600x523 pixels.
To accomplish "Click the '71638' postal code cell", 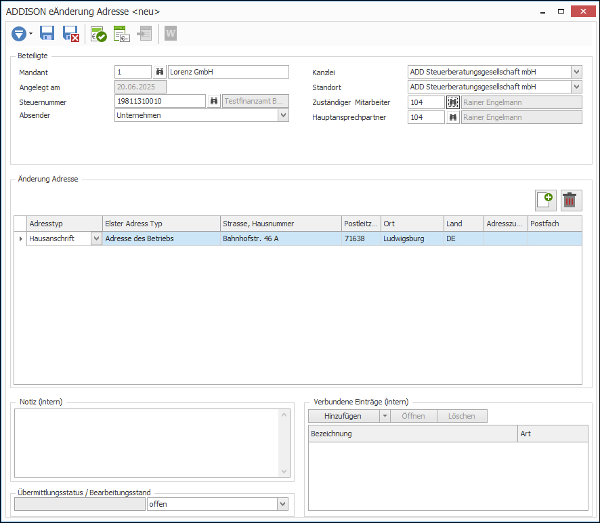I will [361, 238].
